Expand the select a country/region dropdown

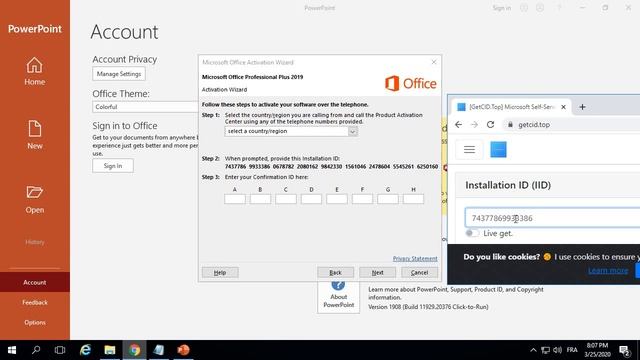[x=353, y=131]
